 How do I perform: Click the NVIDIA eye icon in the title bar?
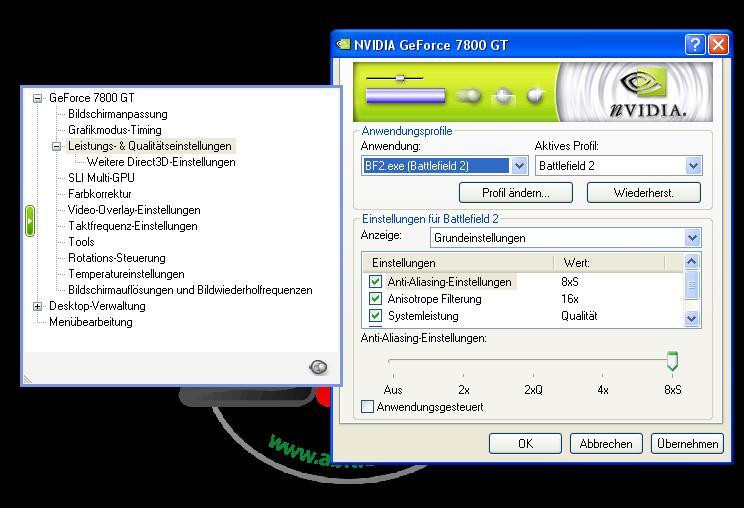(x=343, y=45)
